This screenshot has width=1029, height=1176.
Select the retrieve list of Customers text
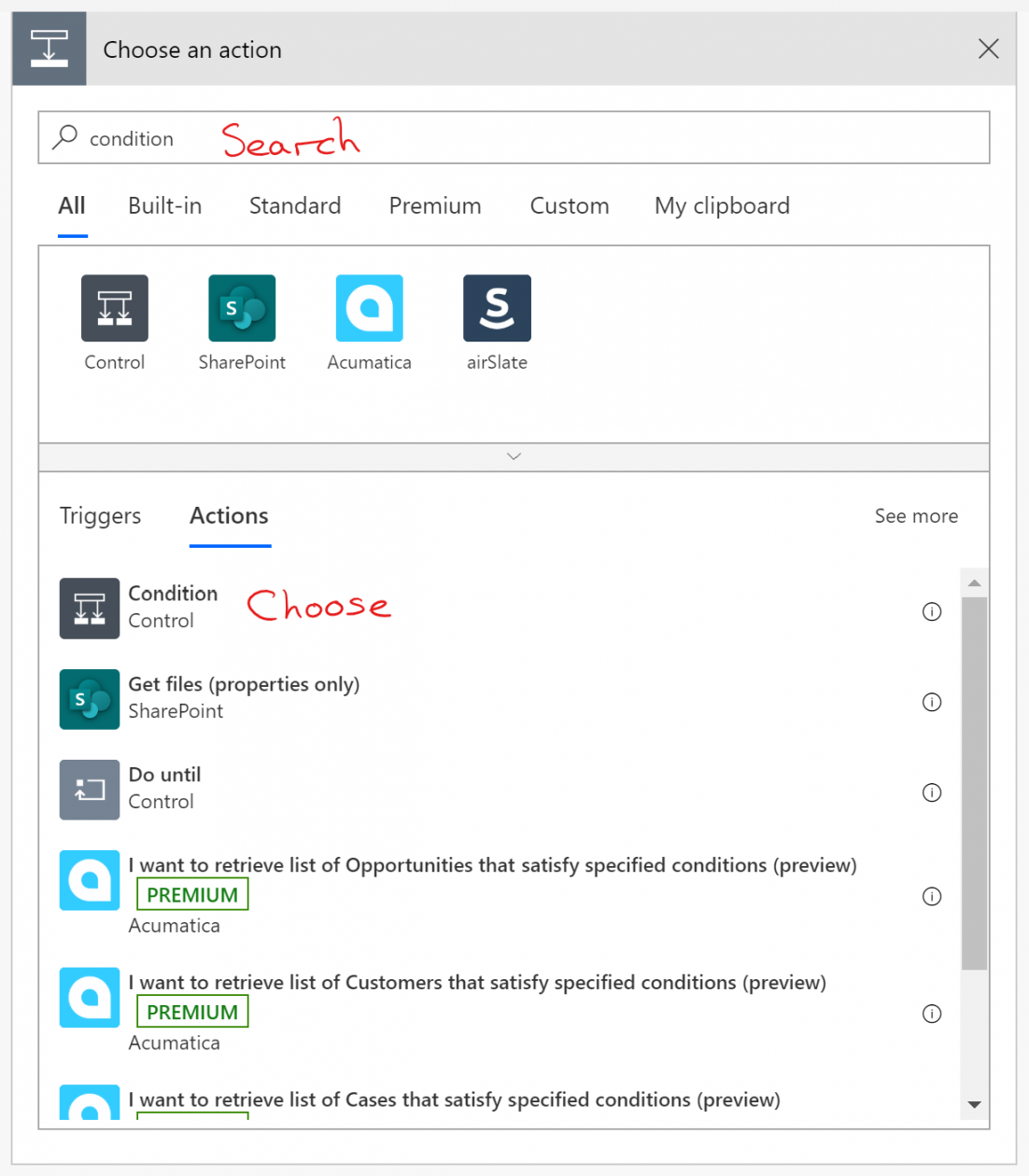[x=477, y=984]
